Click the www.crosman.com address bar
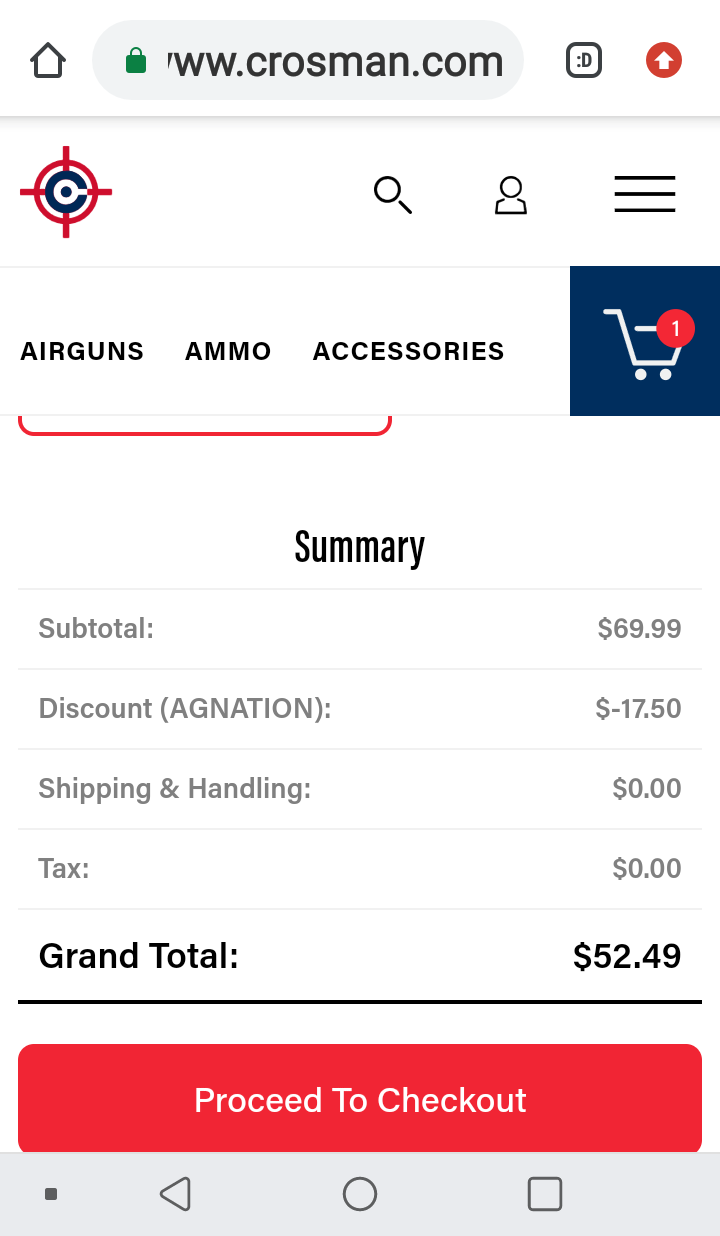 click(x=308, y=61)
